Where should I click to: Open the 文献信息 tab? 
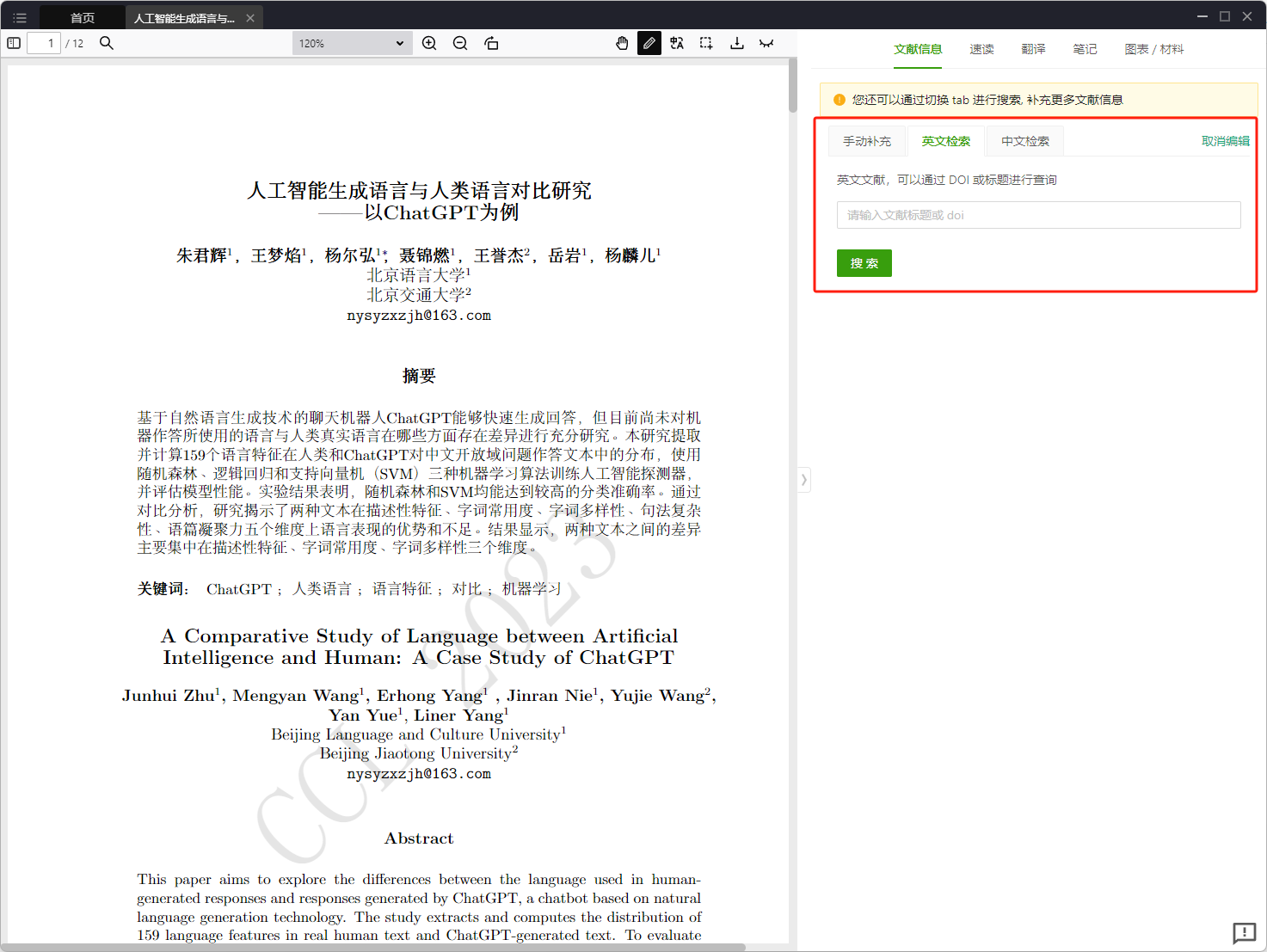pyautogui.click(x=918, y=50)
